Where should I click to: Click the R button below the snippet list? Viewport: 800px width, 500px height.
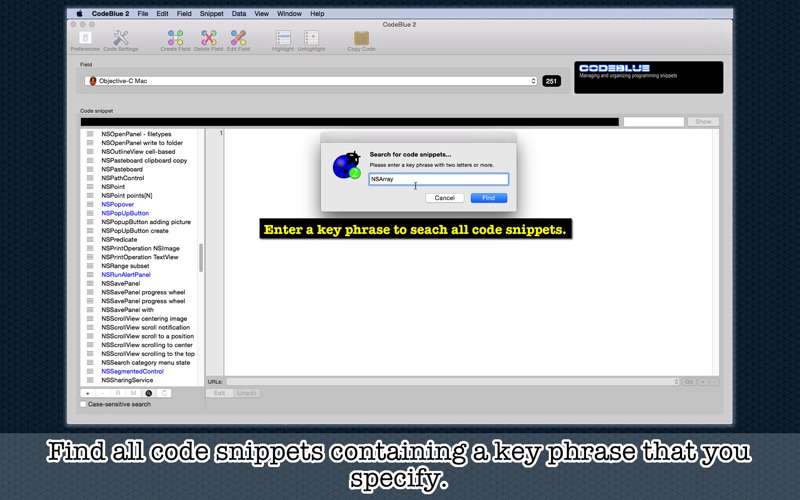pyautogui.click(x=118, y=393)
